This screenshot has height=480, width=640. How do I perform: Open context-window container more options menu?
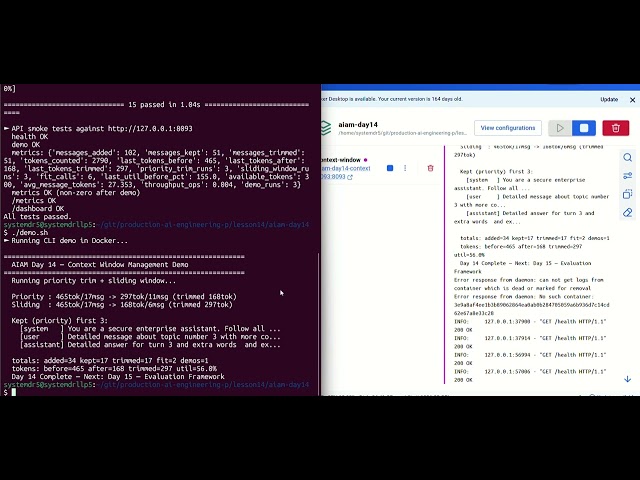point(405,168)
